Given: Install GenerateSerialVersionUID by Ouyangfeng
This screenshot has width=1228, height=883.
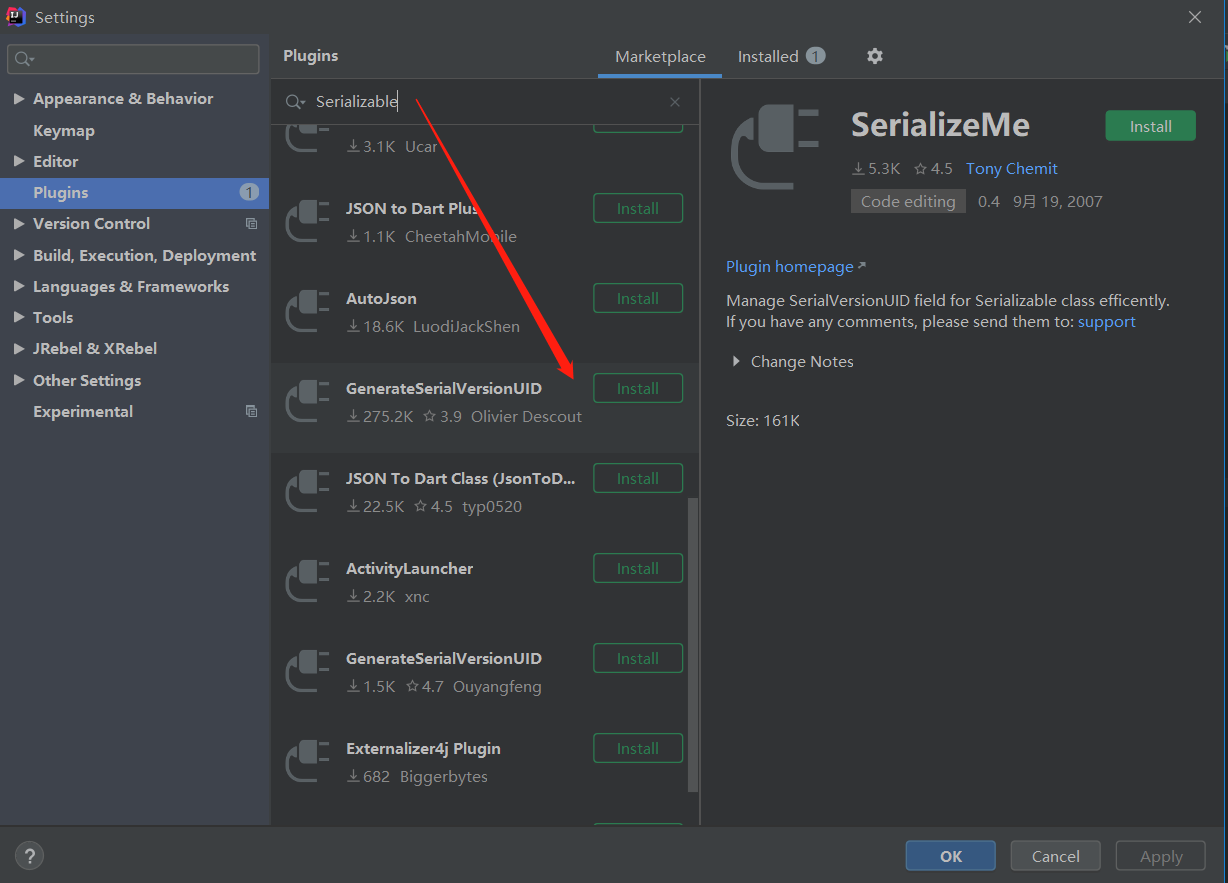Looking at the screenshot, I should [638, 658].
